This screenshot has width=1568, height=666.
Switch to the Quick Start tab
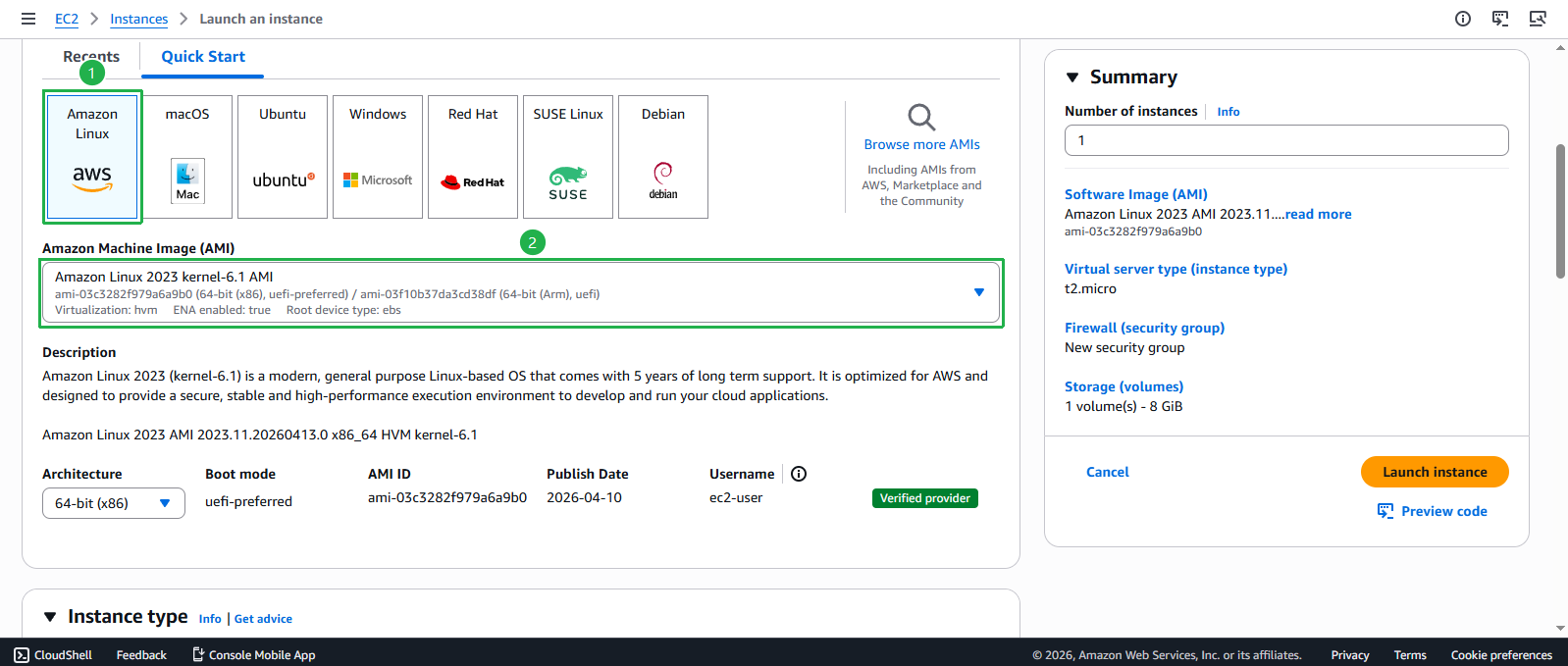pos(203,57)
